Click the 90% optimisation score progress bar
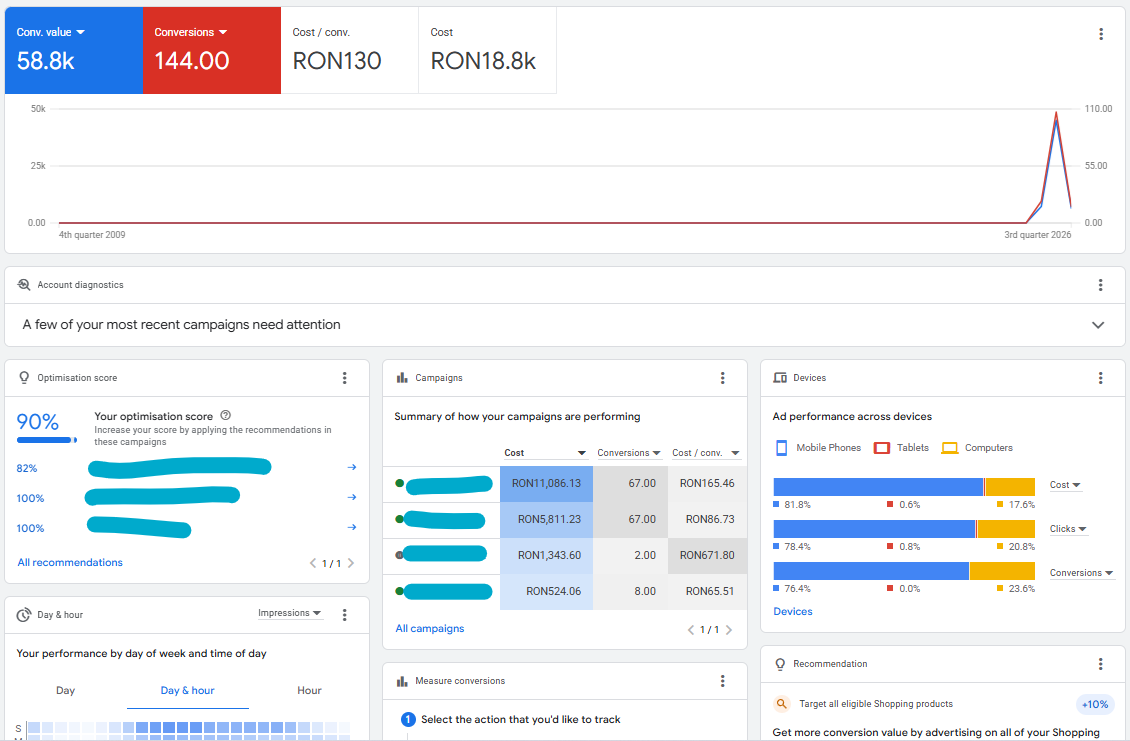The image size is (1130, 741). point(46,440)
